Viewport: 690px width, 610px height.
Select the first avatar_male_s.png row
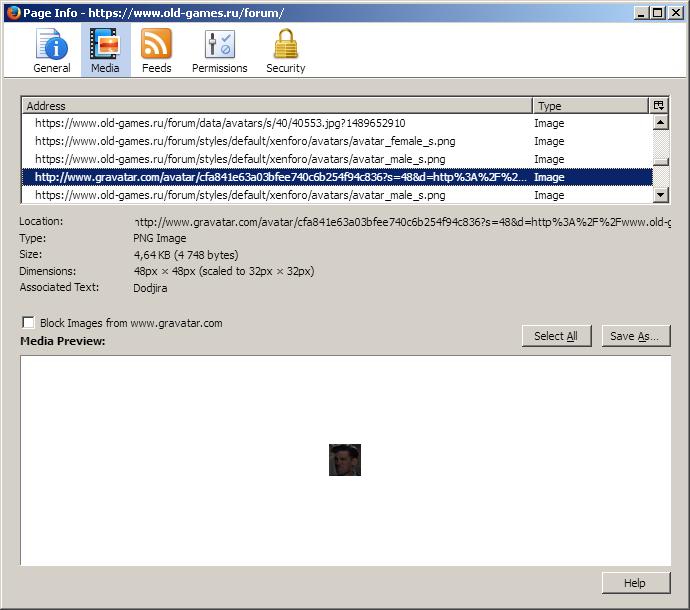[337, 159]
